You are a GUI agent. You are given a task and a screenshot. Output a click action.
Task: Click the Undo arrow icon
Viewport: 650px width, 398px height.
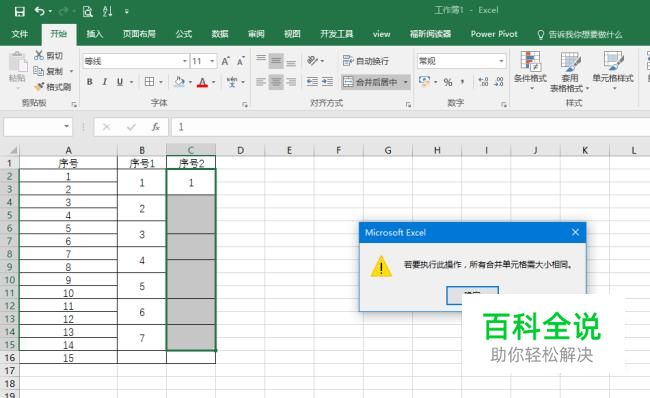(40, 11)
